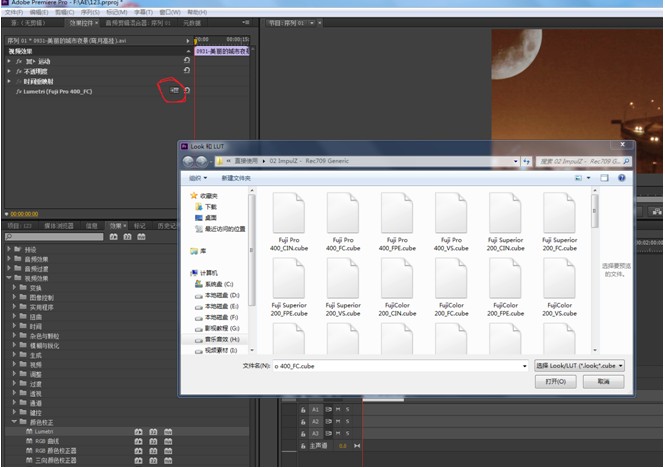Reset the 运动 effect parameters
The image size is (665, 468).
click(x=187, y=61)
